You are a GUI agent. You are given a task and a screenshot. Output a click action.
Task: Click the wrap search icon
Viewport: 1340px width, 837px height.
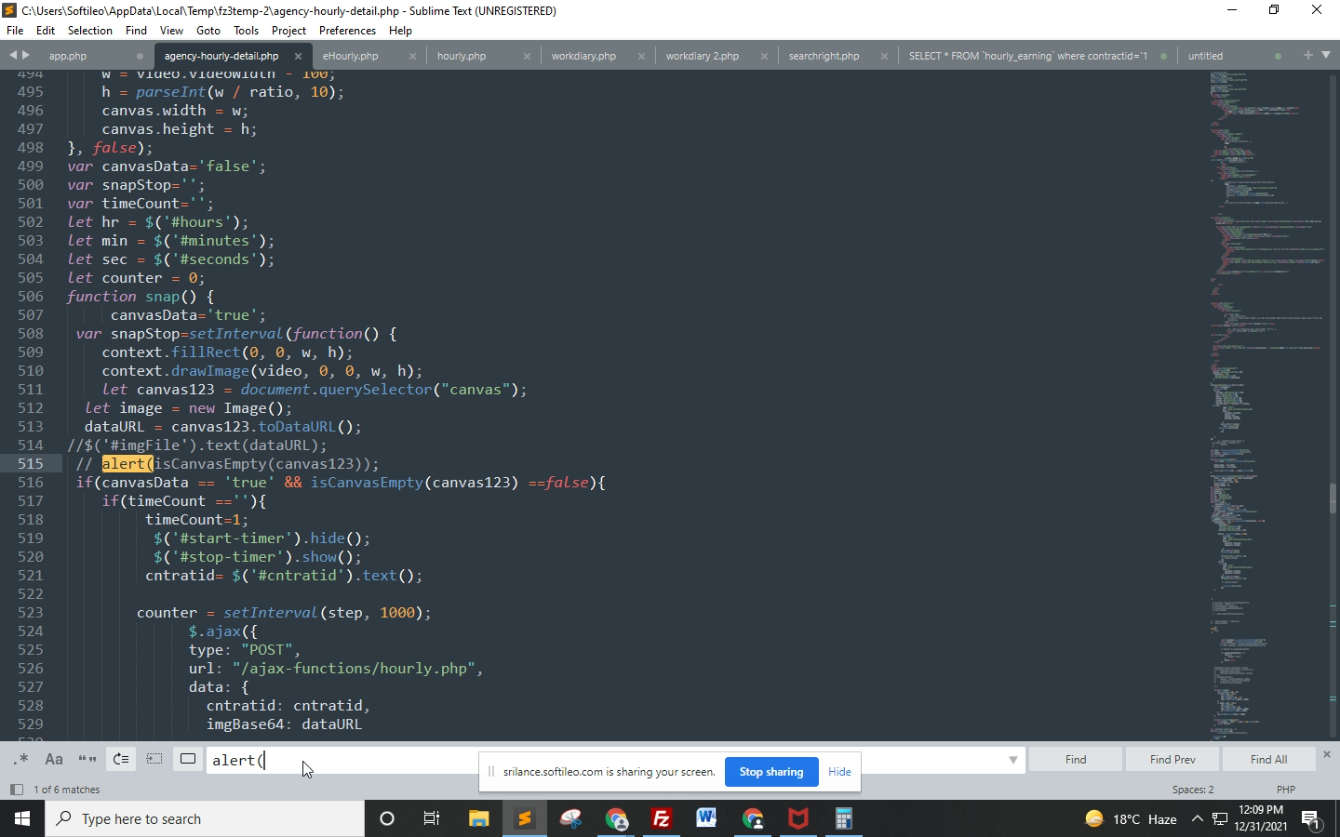(121, 759)
